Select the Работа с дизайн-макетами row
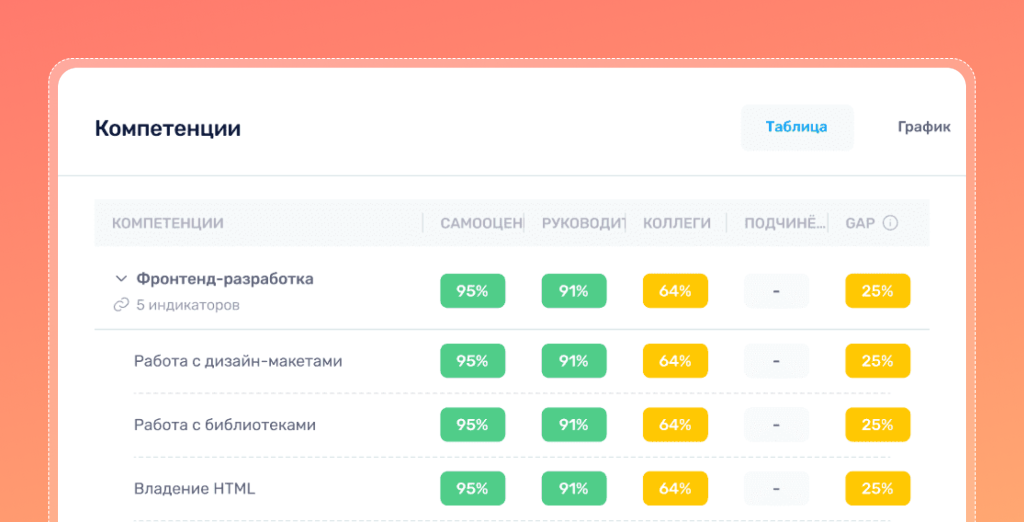The height and width of the screenshot is (522, 1024). pos(511,361)
